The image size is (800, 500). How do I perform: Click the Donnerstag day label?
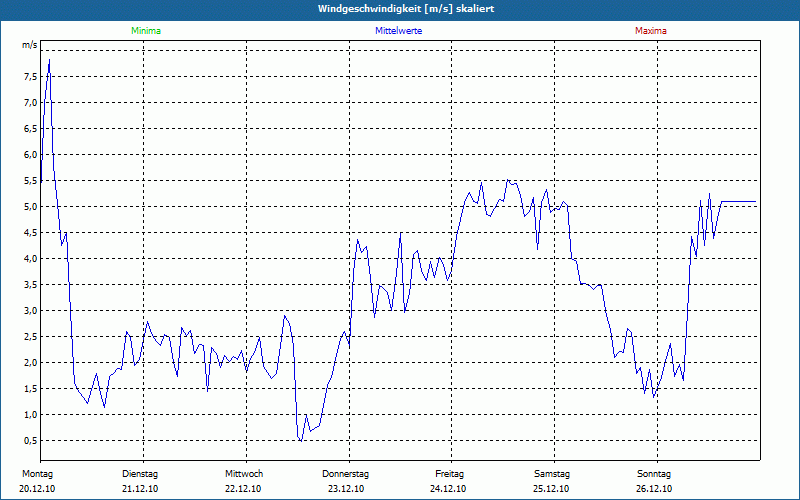coord(345,474)
